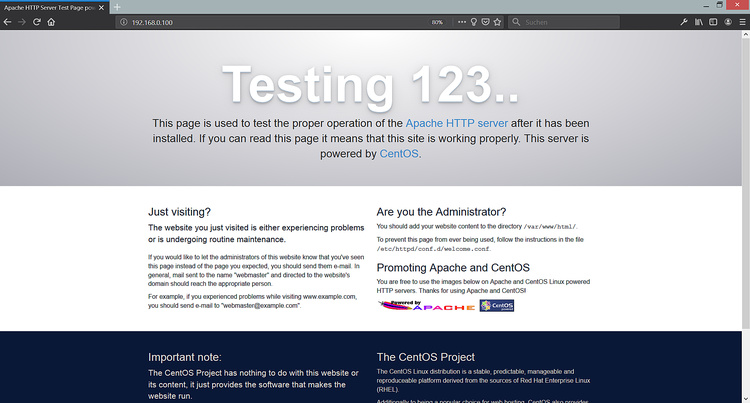Open the browser home page

coord(51,21)
